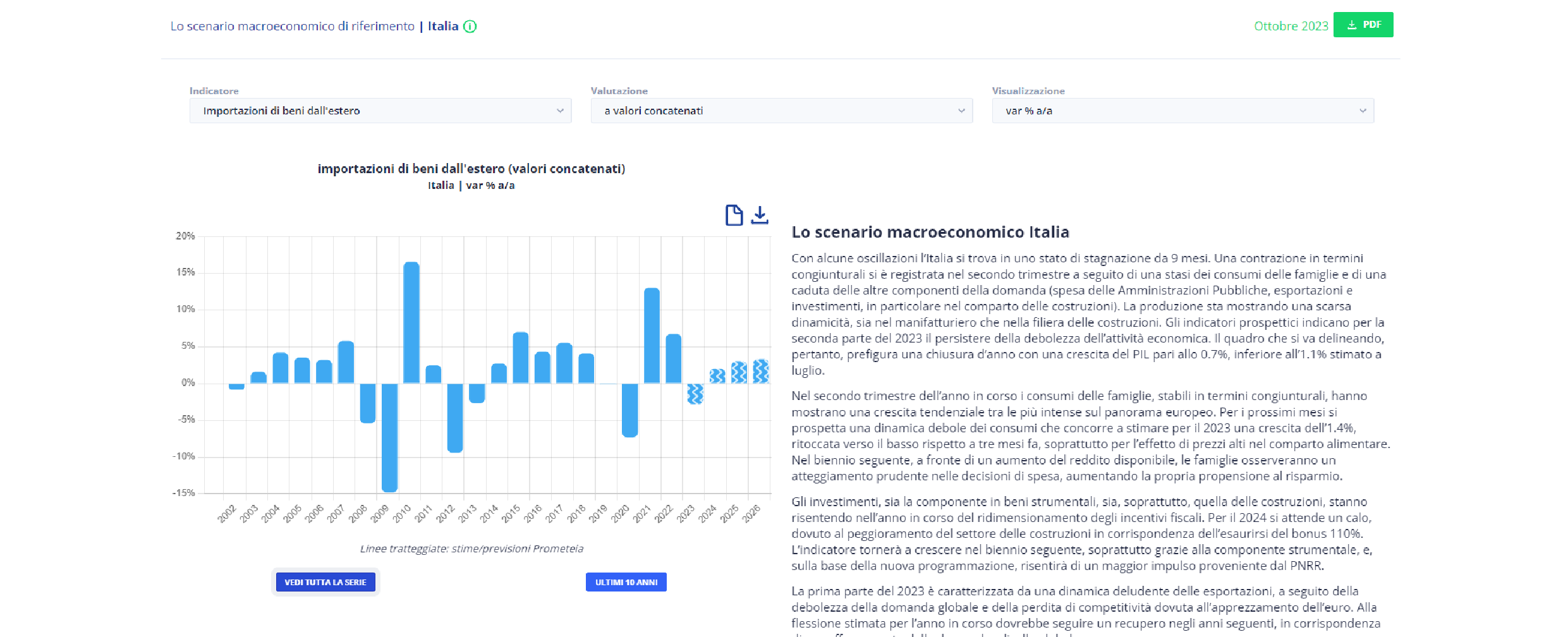
Task: Click the 'Importazioni di beni dall'estero' field
Action: (283, 110)
